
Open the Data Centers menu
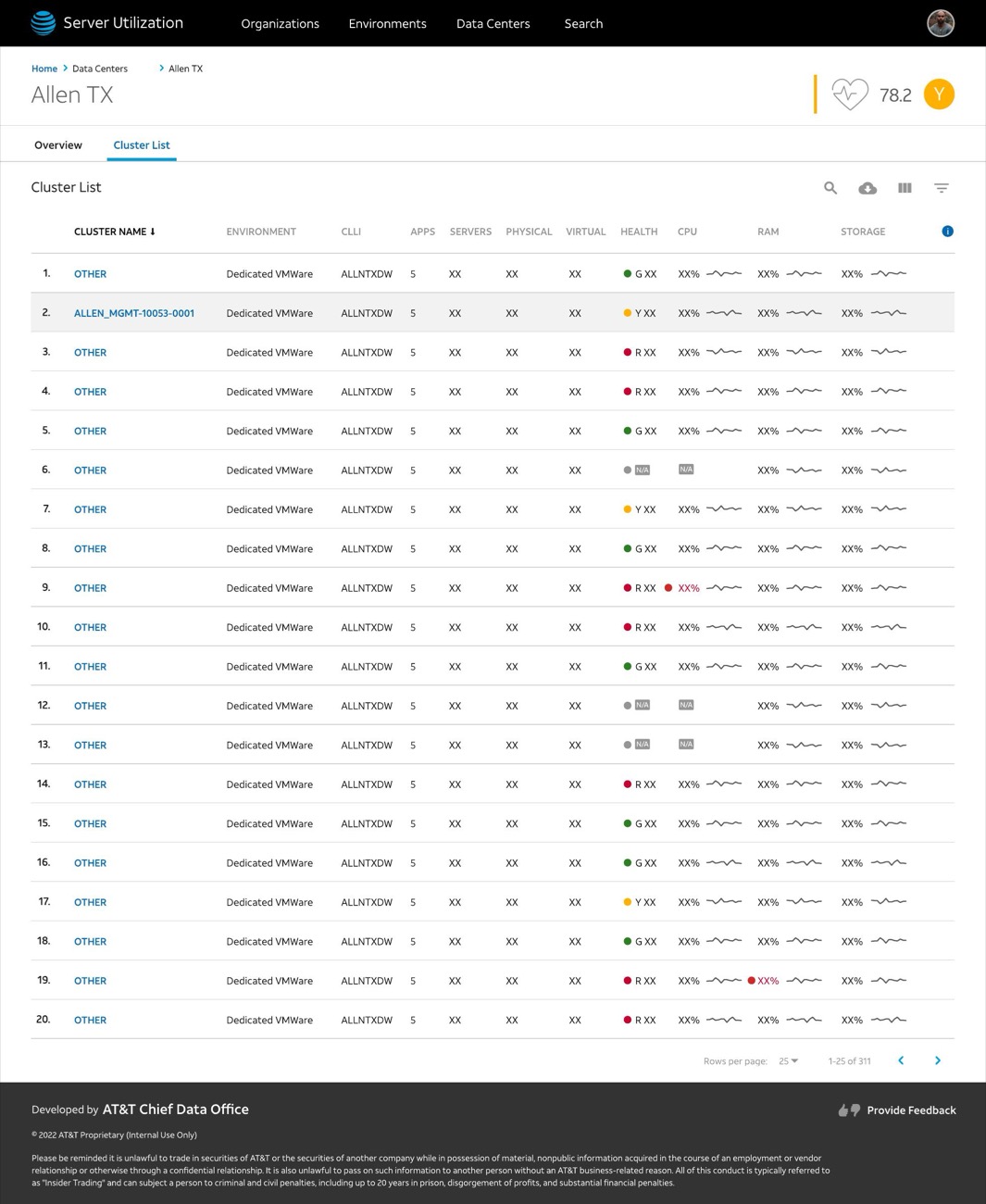[493, 24]
